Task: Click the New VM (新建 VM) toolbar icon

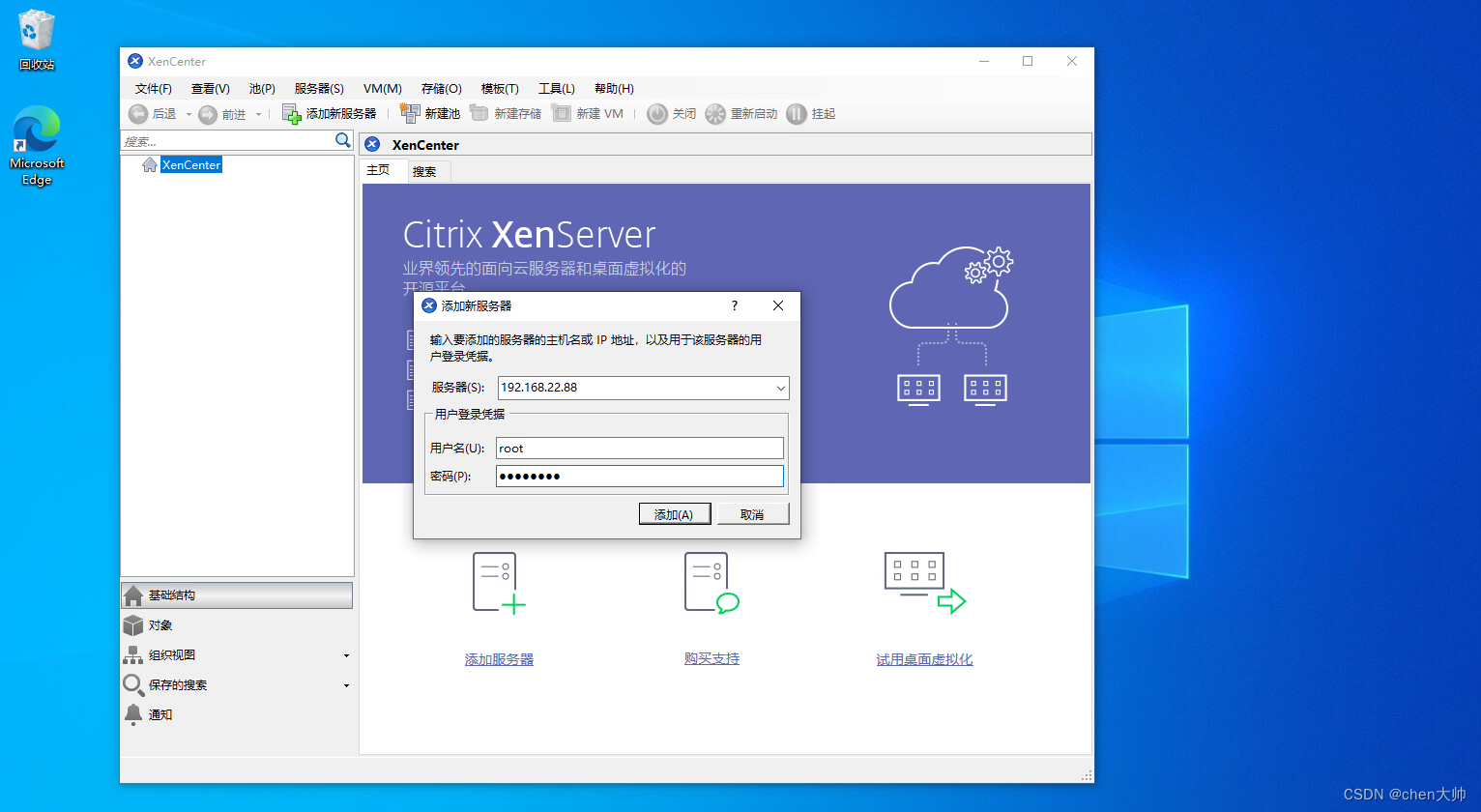Action: 562,113
